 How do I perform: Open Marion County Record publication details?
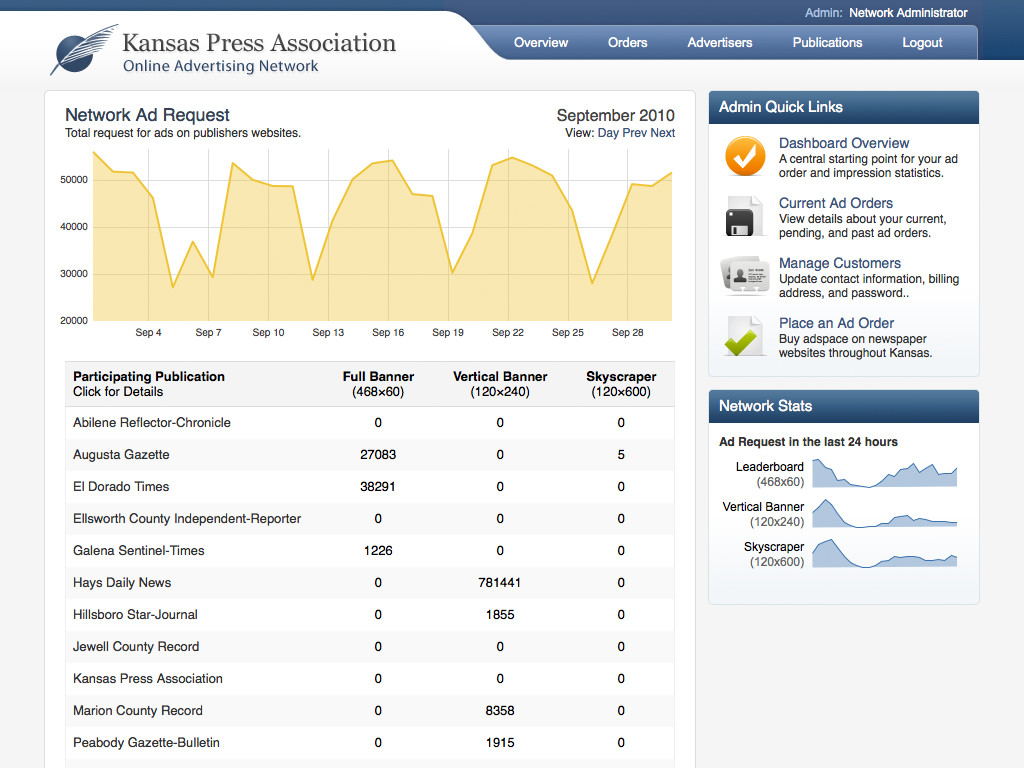(x=138, y=711)
